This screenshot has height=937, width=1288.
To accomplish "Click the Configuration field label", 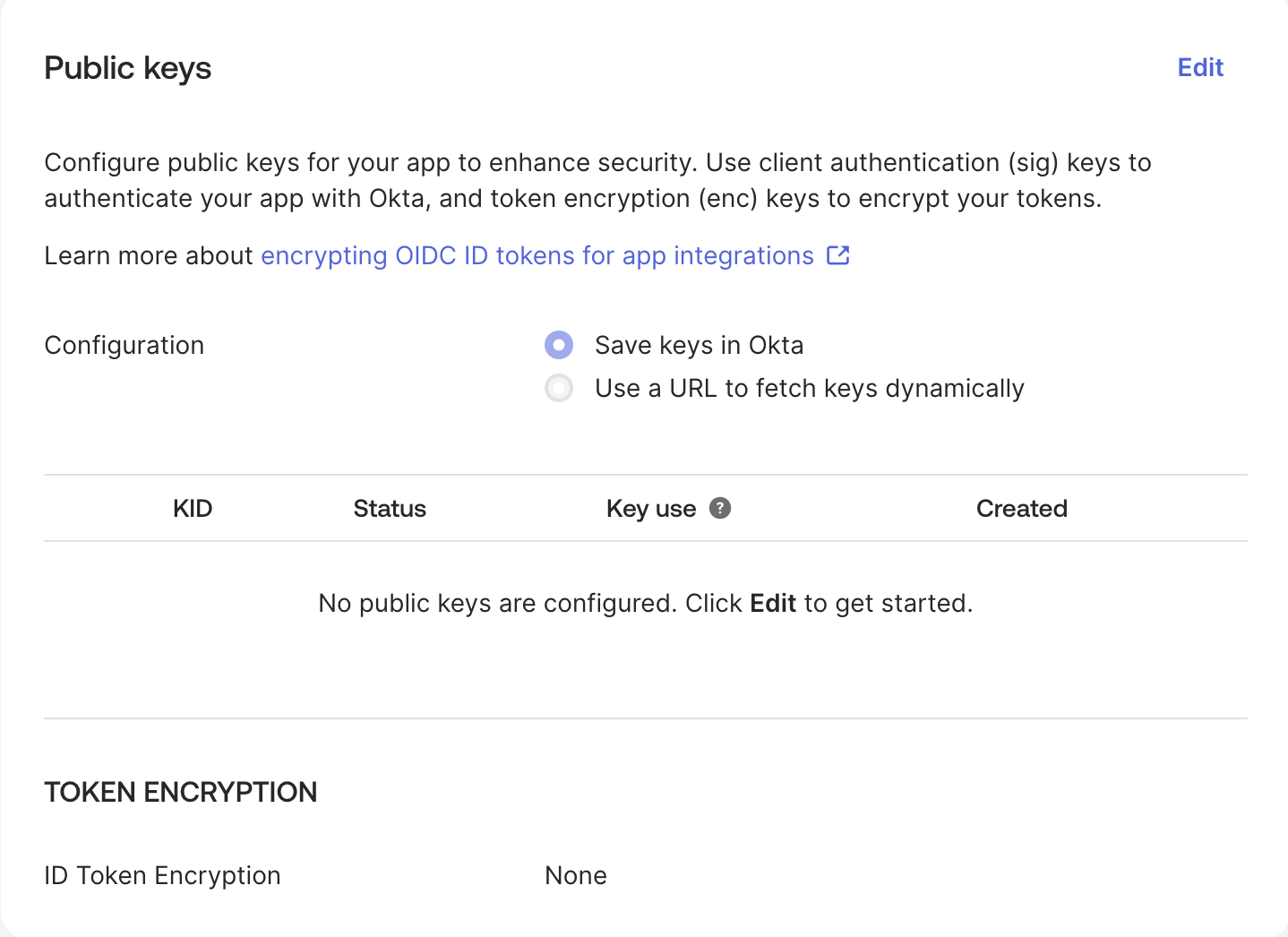I will click(125, 346).
